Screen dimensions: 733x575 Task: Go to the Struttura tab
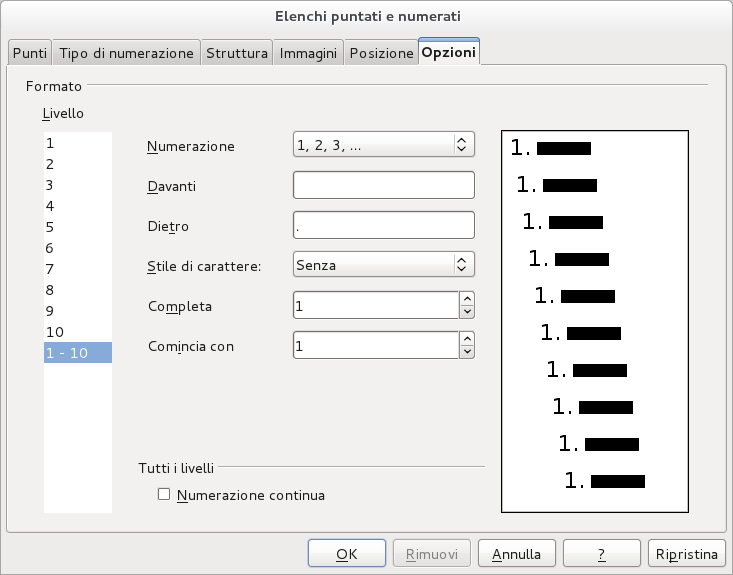(237, 53)
